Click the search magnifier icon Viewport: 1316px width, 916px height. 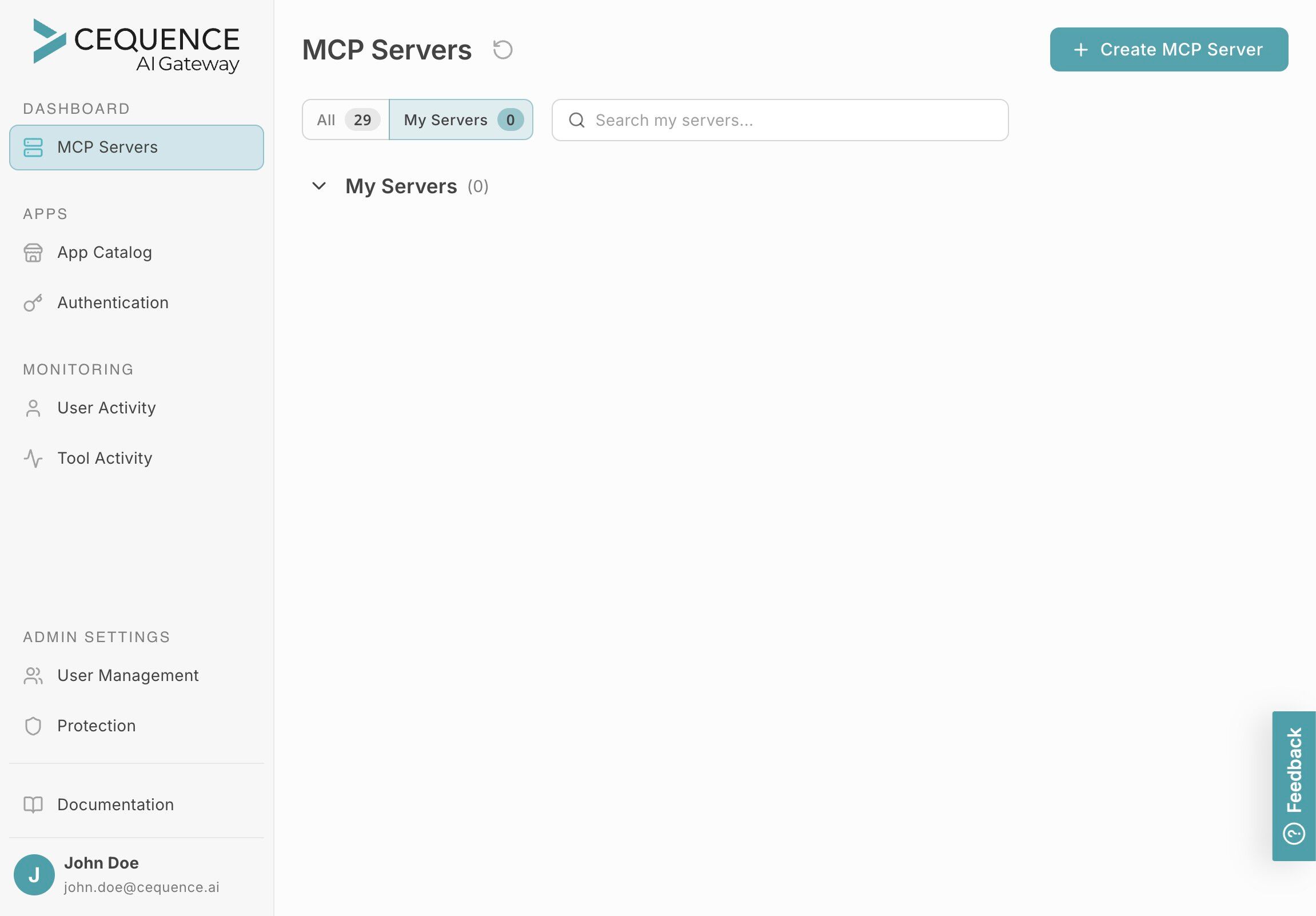[576, 121]
